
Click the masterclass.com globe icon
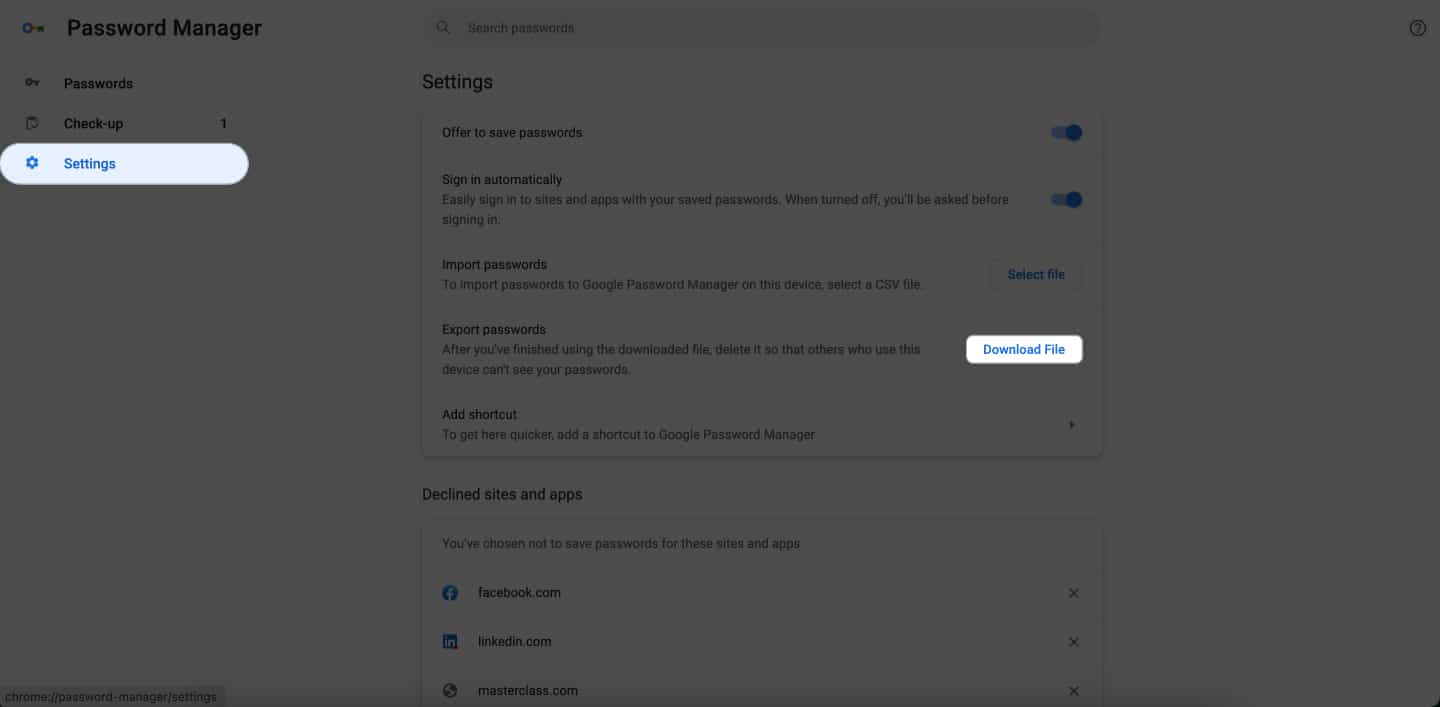tap(450, 691)
